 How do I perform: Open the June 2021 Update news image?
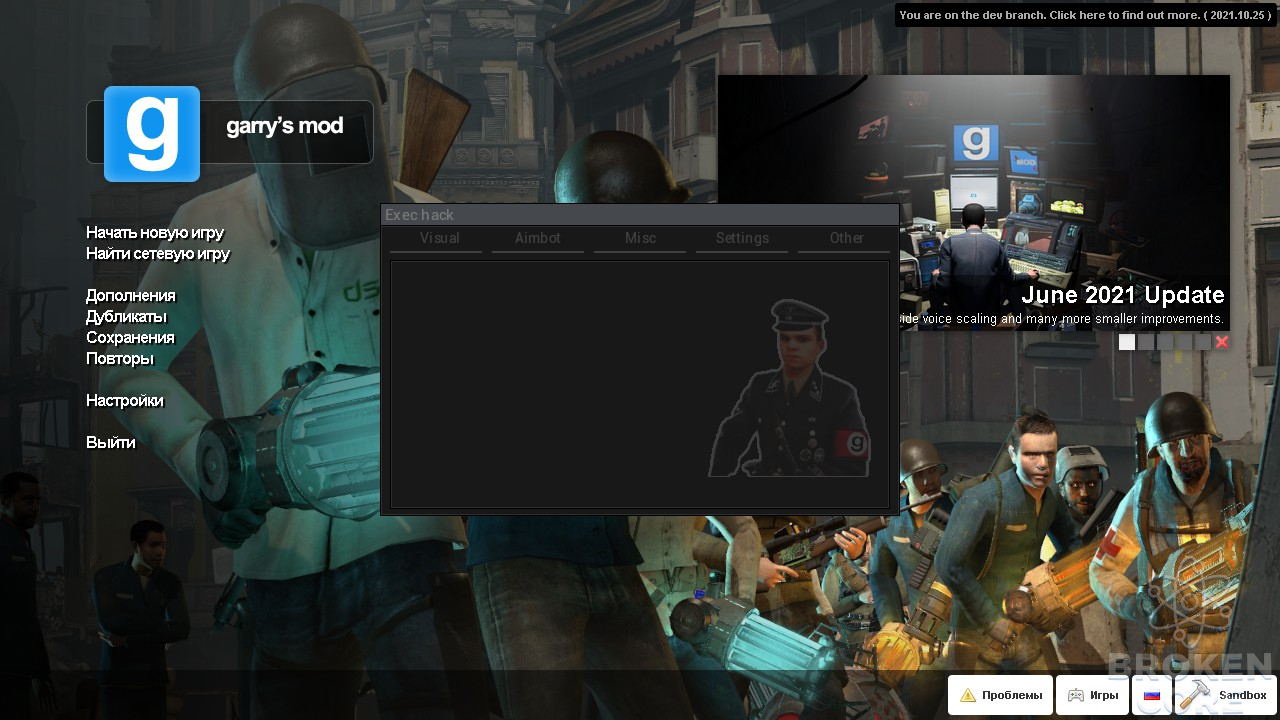[974, 202]
